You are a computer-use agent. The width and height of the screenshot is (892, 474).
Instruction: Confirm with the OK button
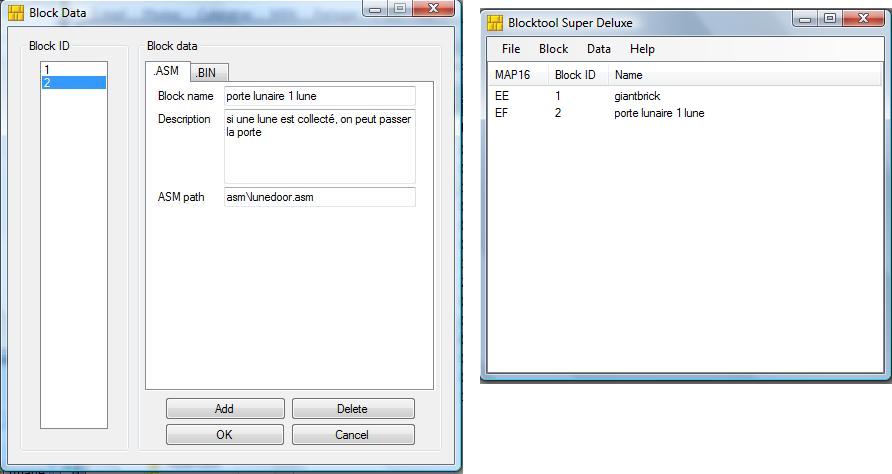pos(225,435)
